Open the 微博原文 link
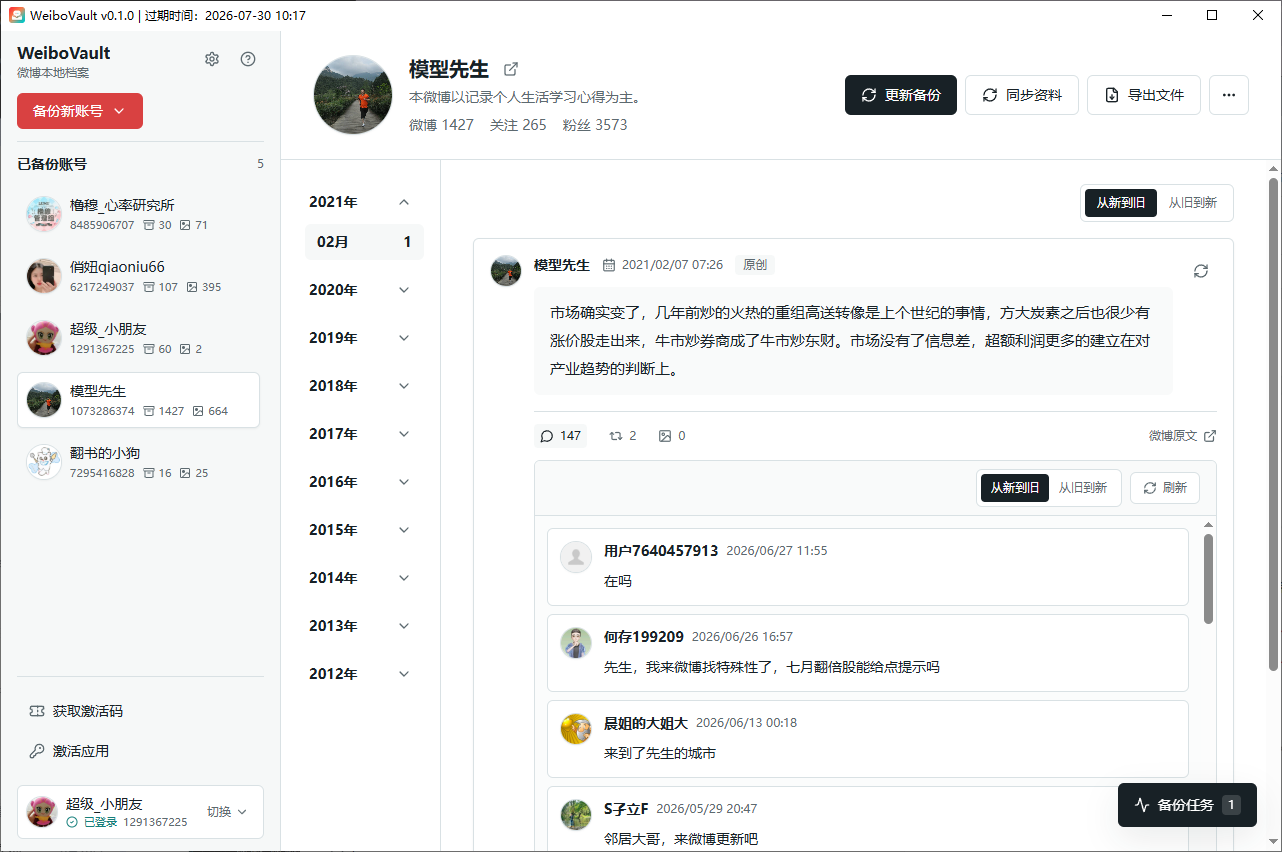 point(1182,436)
